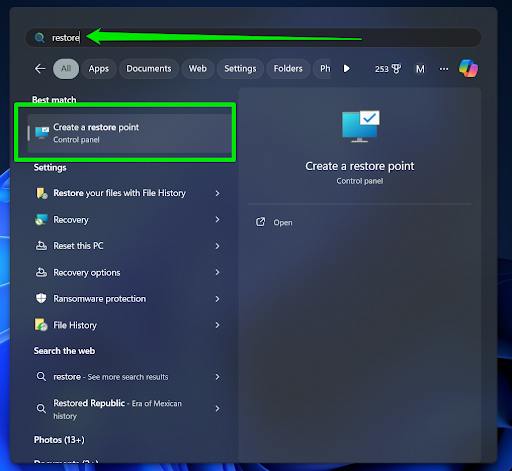
Task: Open Recovery options result
Action: [x=128, y=272]
